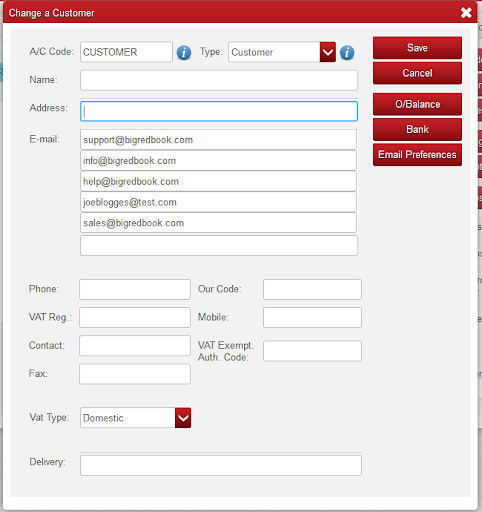
Task: Focus the VAT Exempt. Auth. Code field
Action: point(312,351)
